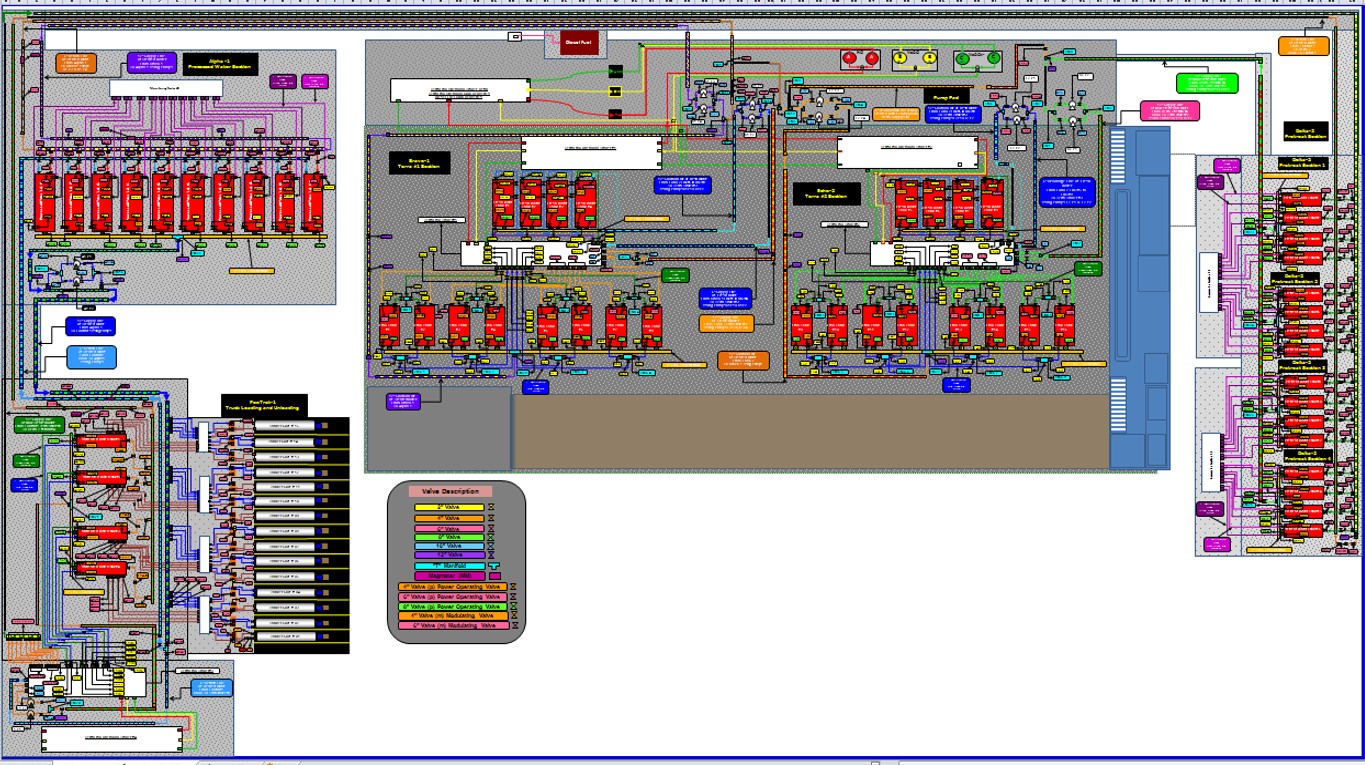Select the green 8" Valve legend swatch

pyautogui.click(x=449, y=537)
